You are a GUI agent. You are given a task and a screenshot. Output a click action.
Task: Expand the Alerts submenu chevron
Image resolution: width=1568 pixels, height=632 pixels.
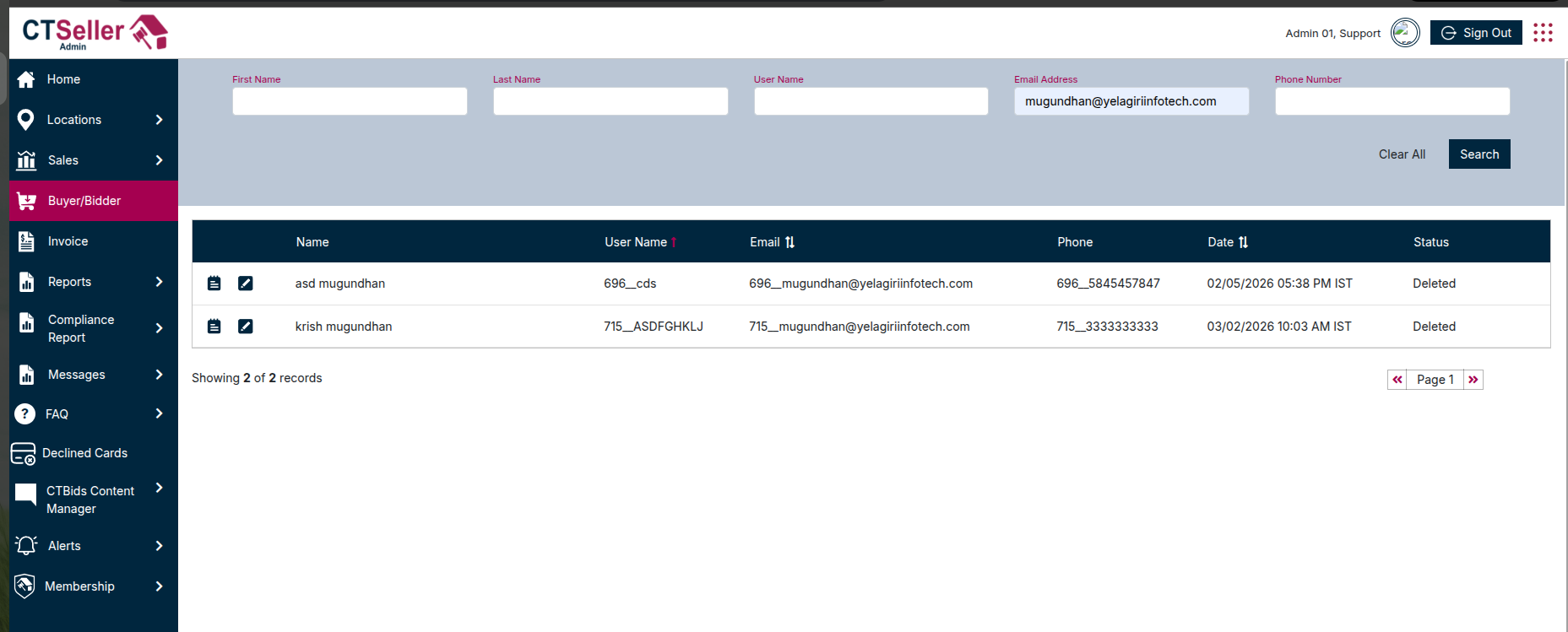[159, 546]
